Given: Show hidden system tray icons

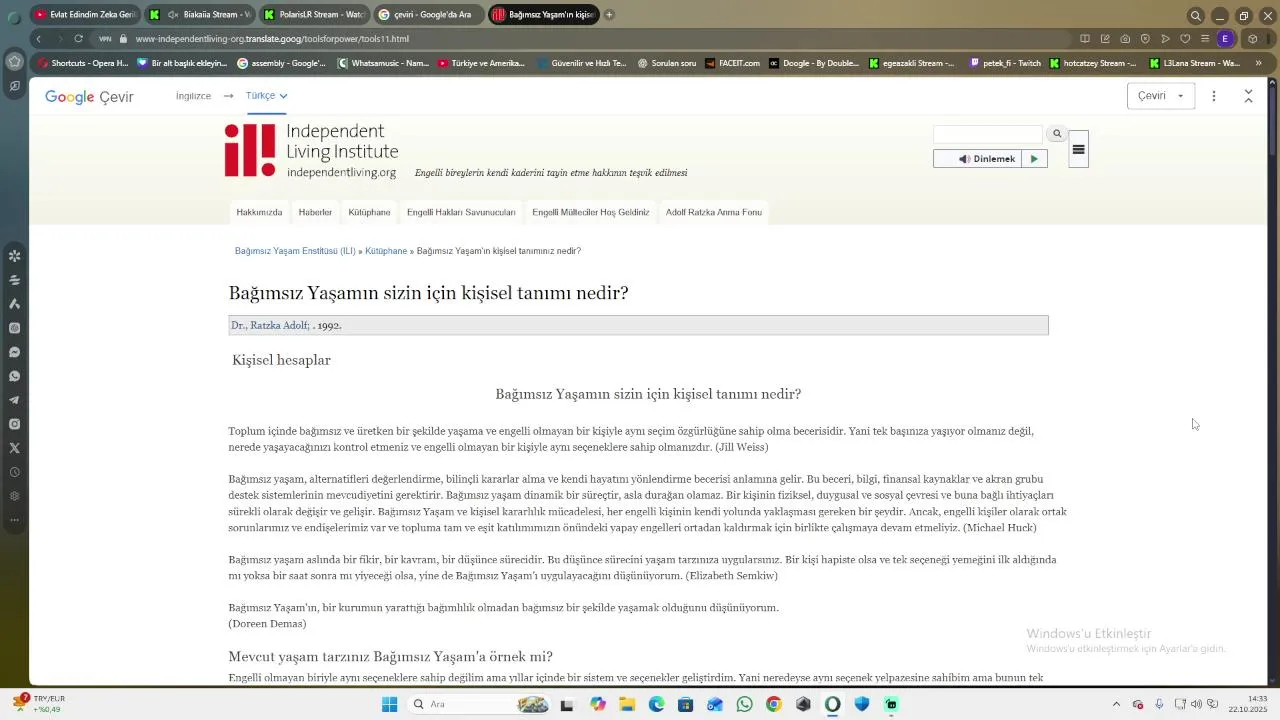Looking at the screenshot, I should 1116,704.
